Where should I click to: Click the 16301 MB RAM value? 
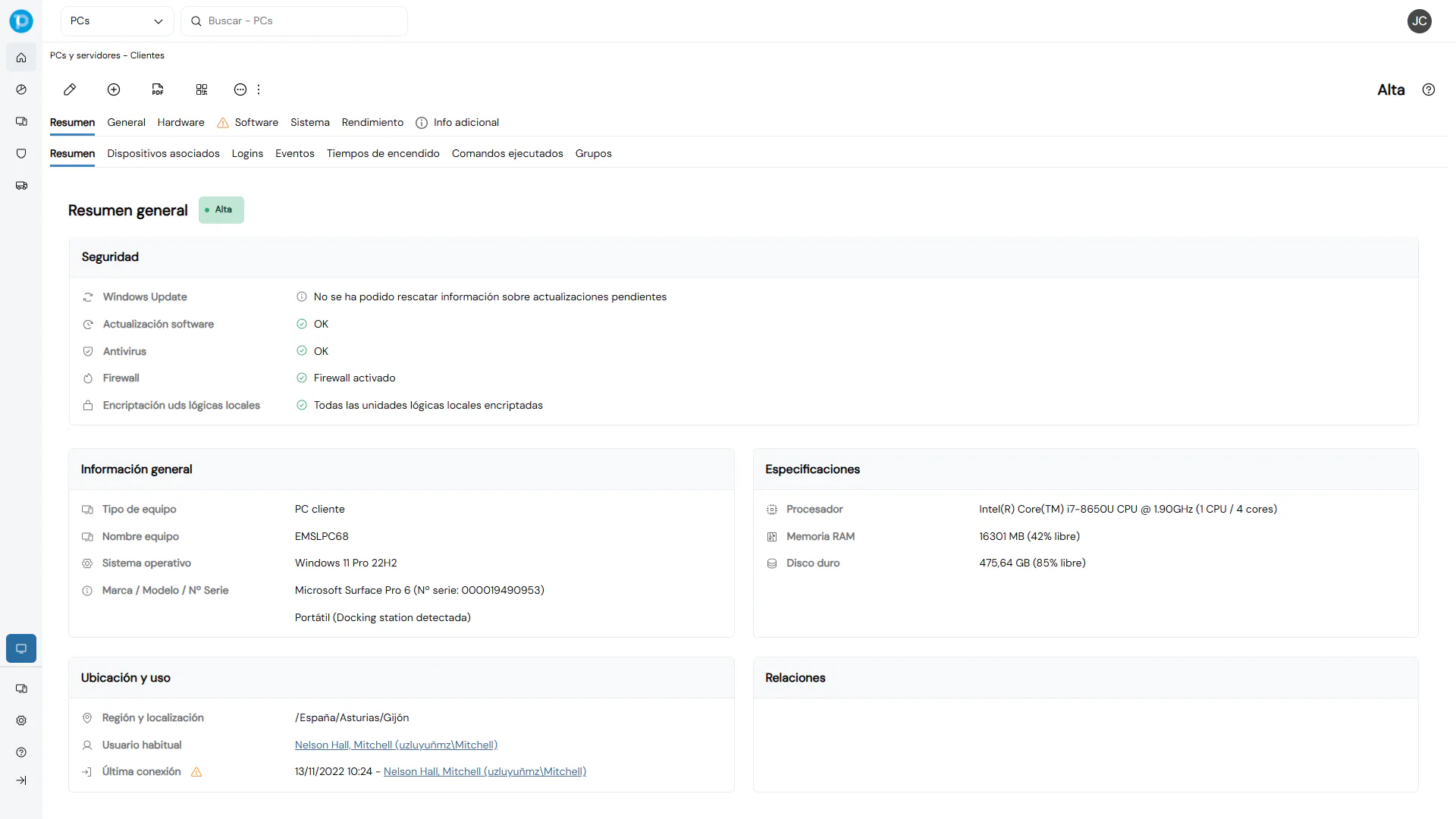click(1029, 537)
